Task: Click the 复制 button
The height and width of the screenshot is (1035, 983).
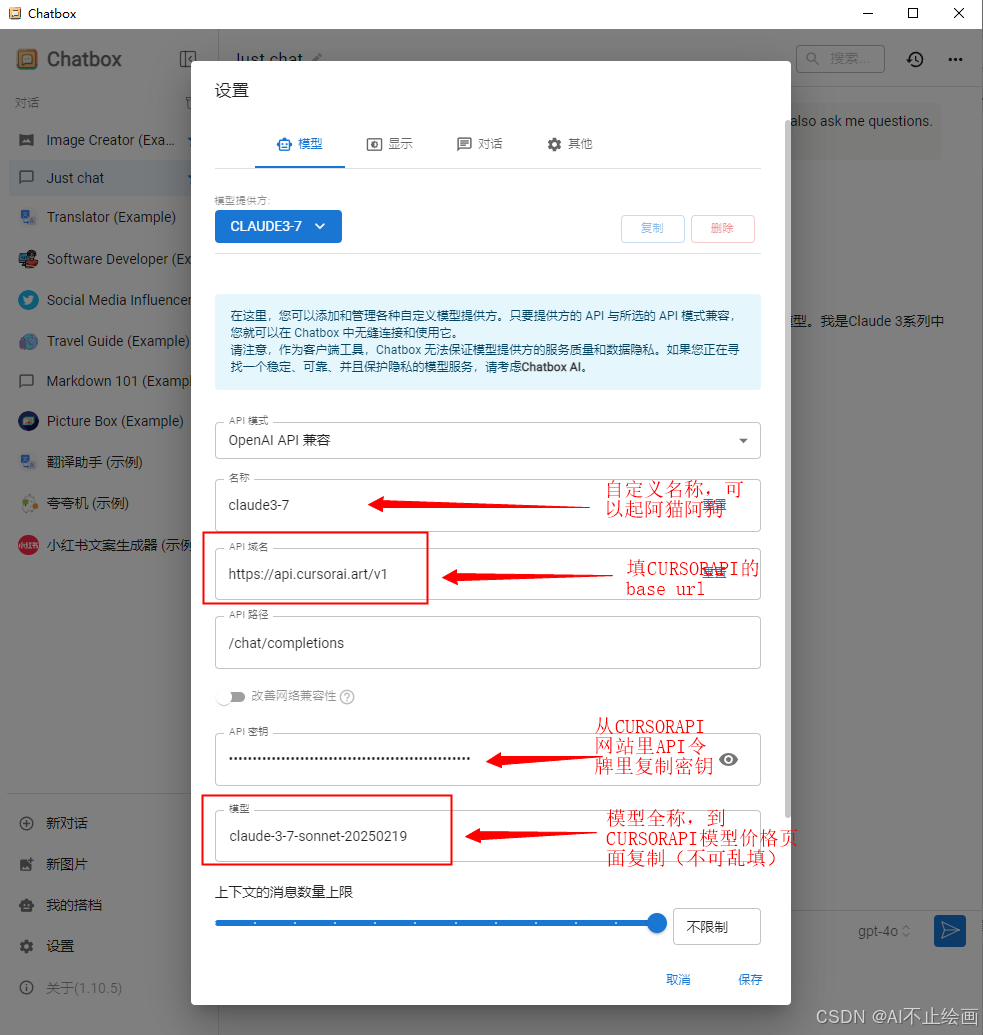Action: (x=652, y=228)
